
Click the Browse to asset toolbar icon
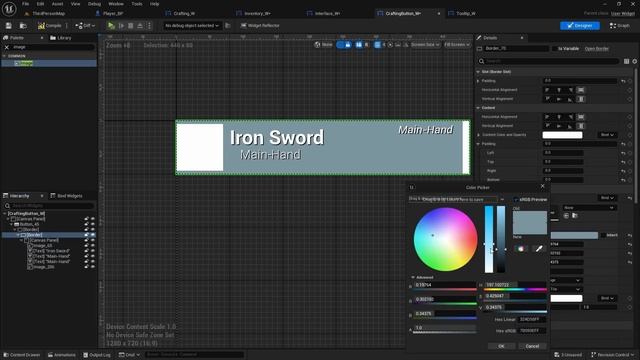click(23, 26)
